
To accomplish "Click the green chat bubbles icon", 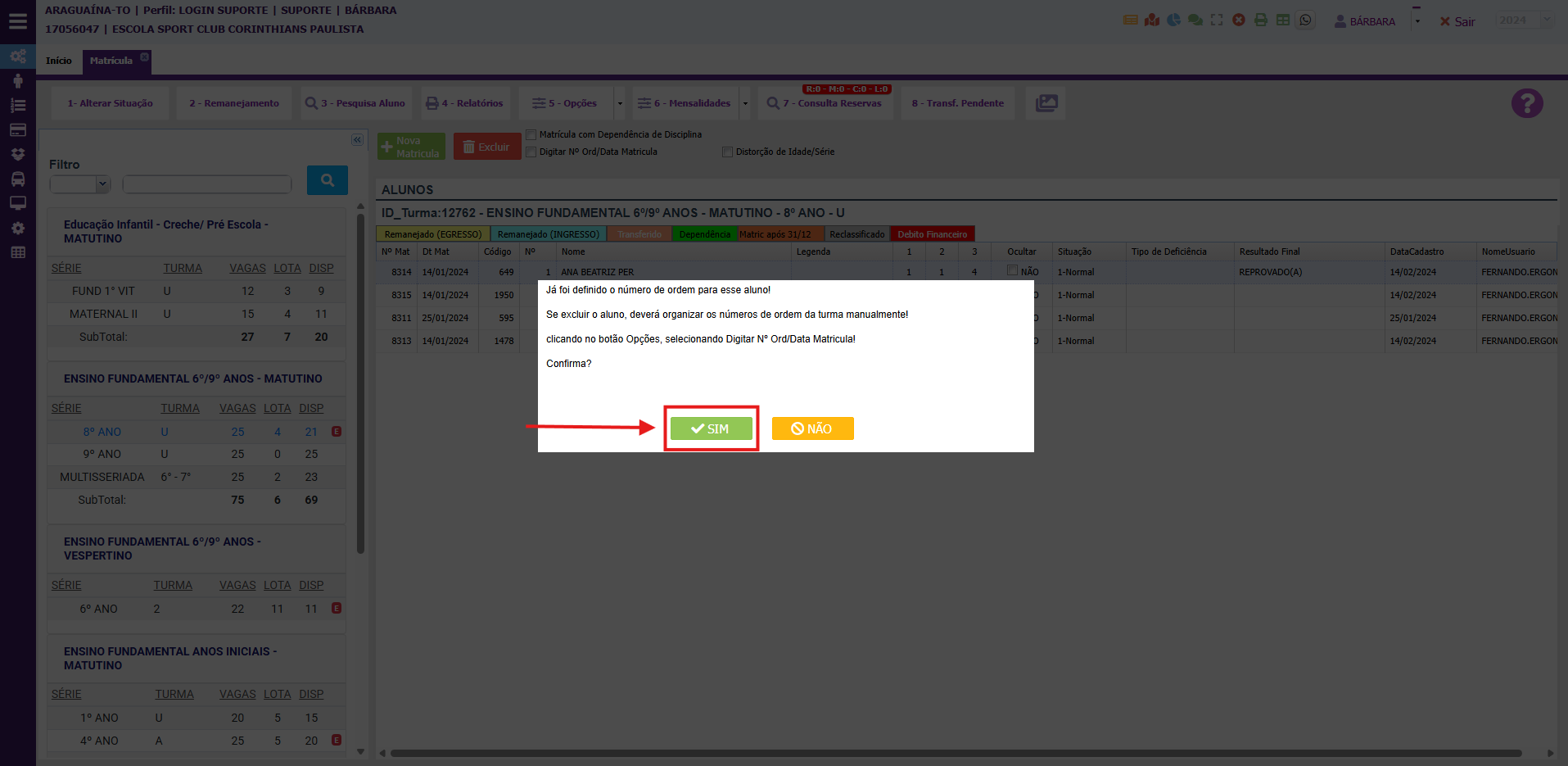I will tap(1195, 20).
